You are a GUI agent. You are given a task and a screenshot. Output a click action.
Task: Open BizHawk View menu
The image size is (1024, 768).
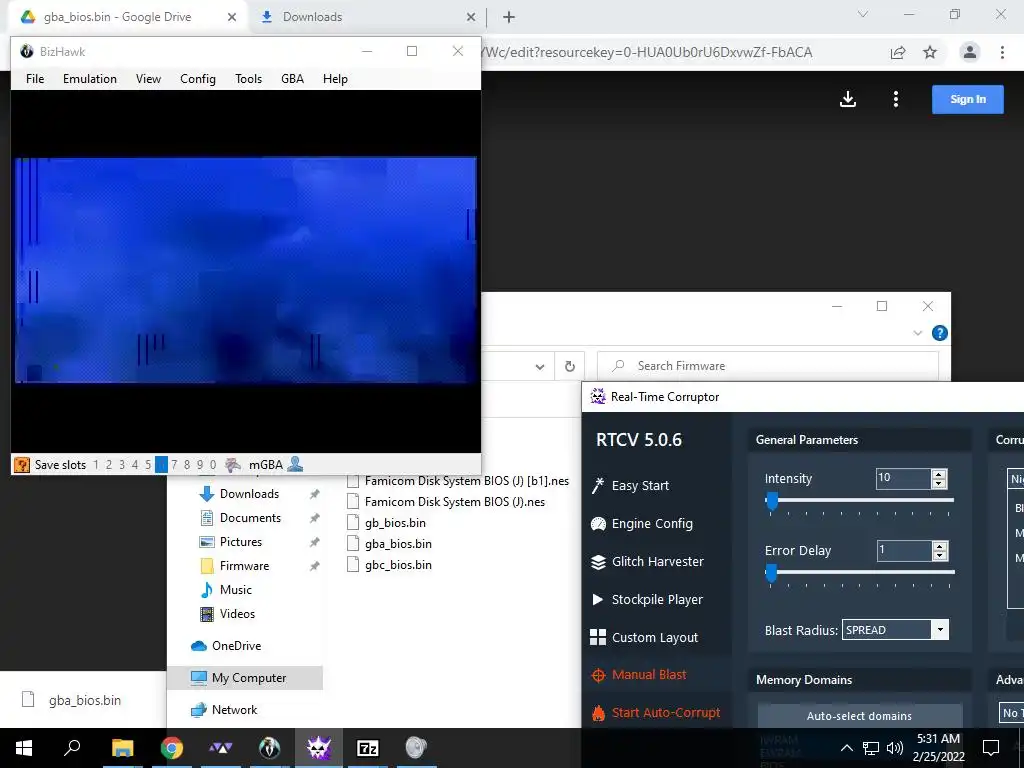148,79
